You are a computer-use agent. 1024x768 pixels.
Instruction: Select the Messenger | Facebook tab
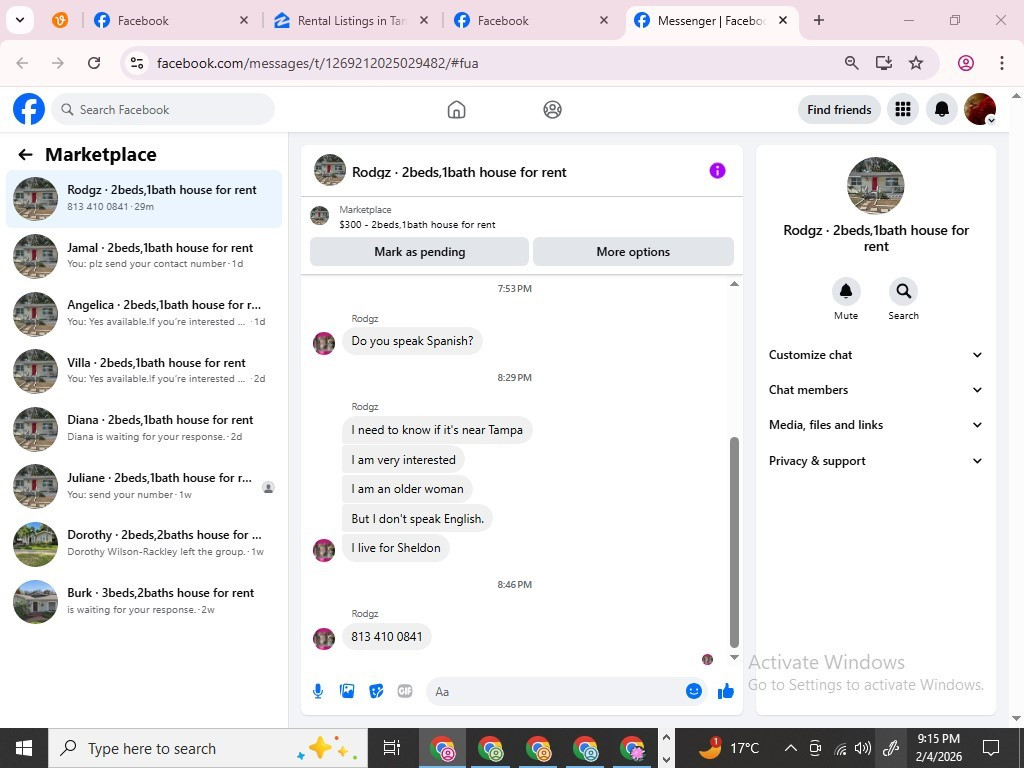click(x=712, y=20)
